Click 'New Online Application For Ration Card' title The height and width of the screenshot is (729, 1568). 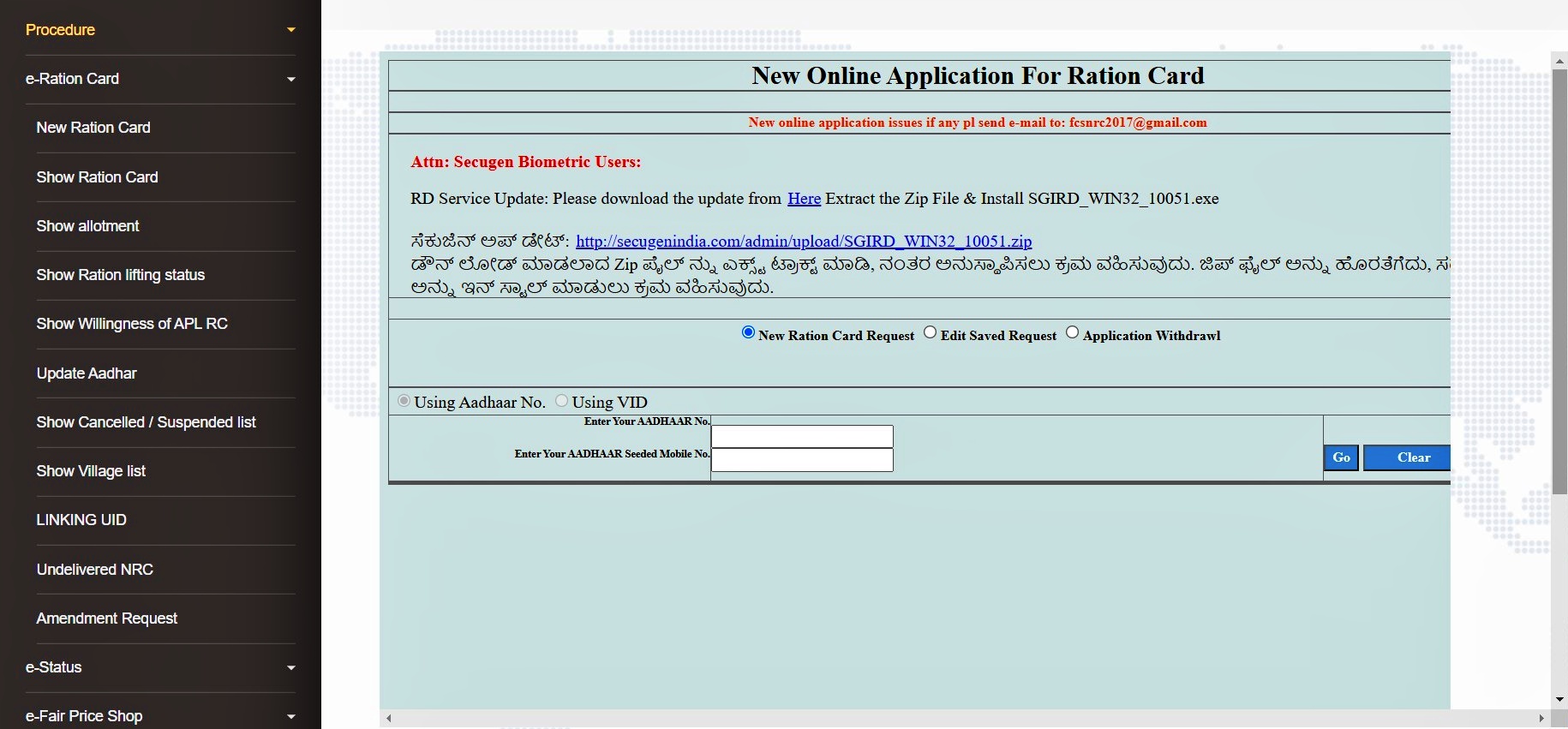coord(978,75)
